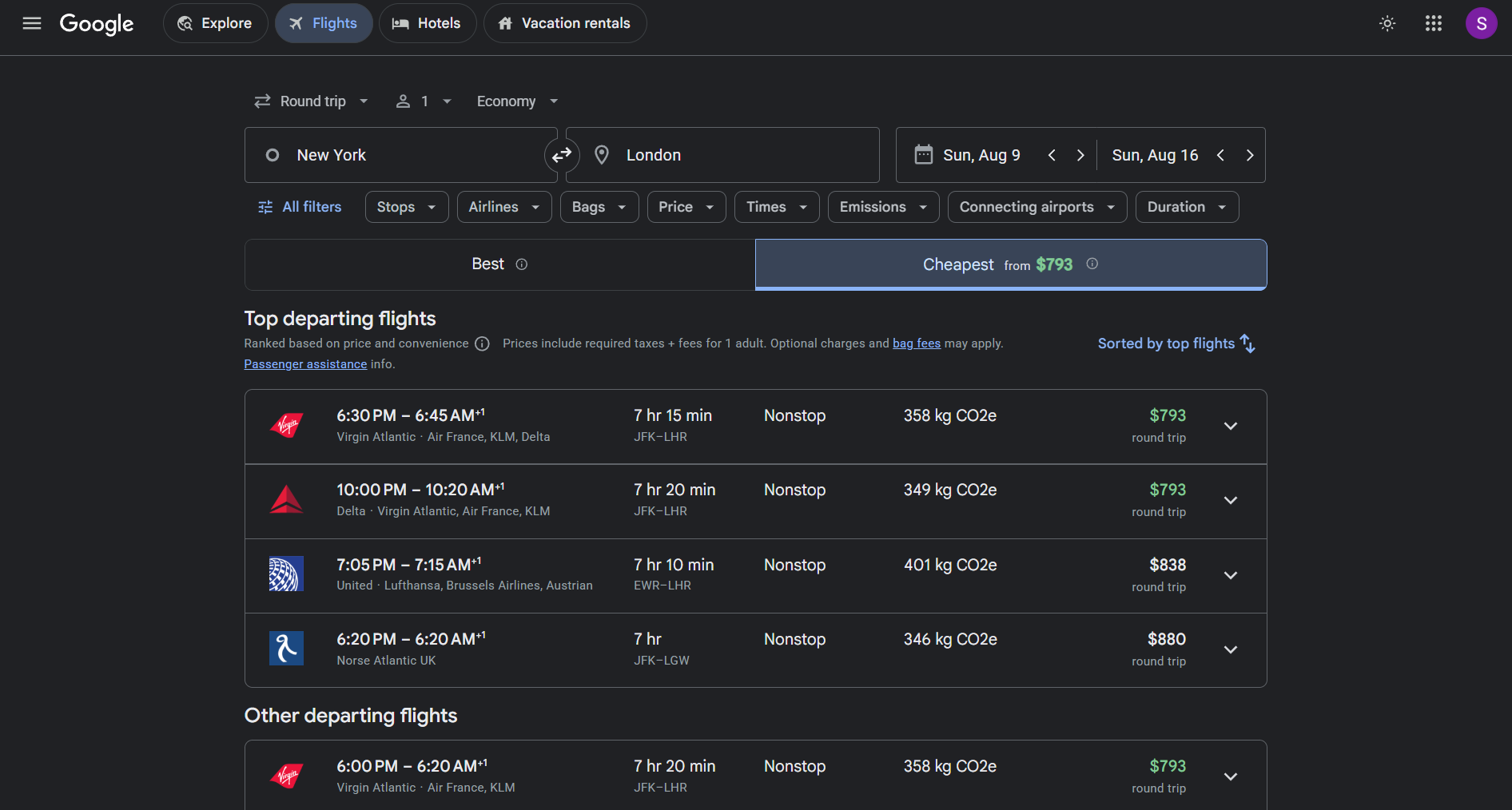Screen dimensions: 1512x810
Task: Open the Price filter
Action: [686, 207]
